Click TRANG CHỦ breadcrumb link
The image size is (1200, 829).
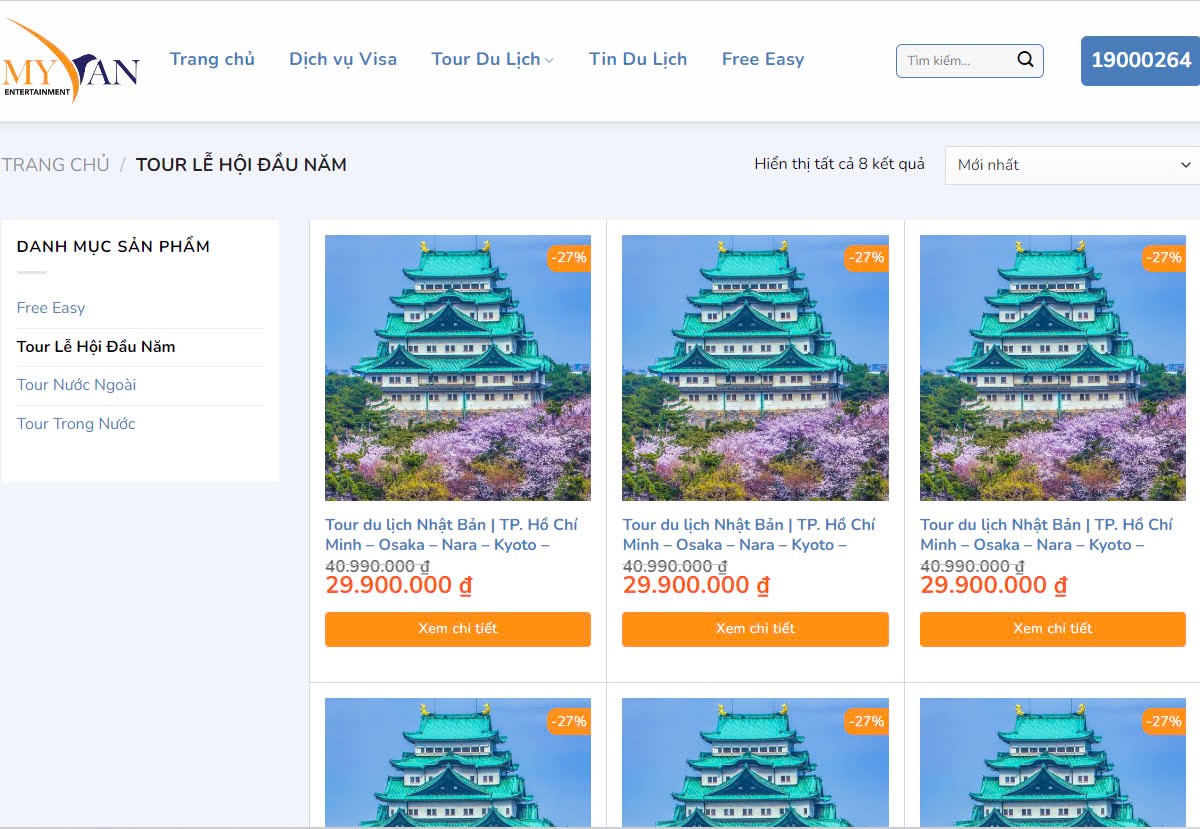(55, 165)
